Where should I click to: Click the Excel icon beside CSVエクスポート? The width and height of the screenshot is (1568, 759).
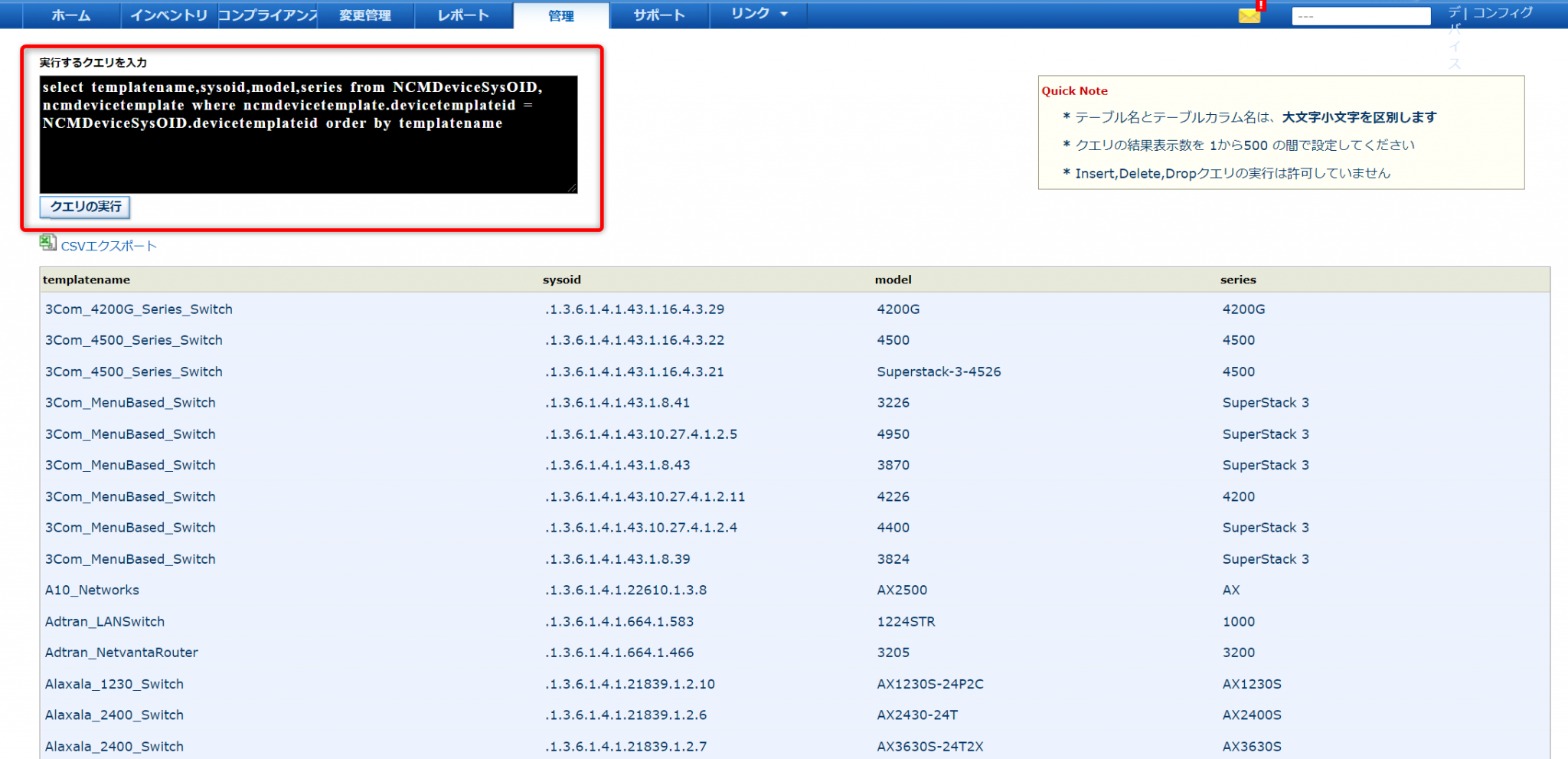click(x=47, y=243)
